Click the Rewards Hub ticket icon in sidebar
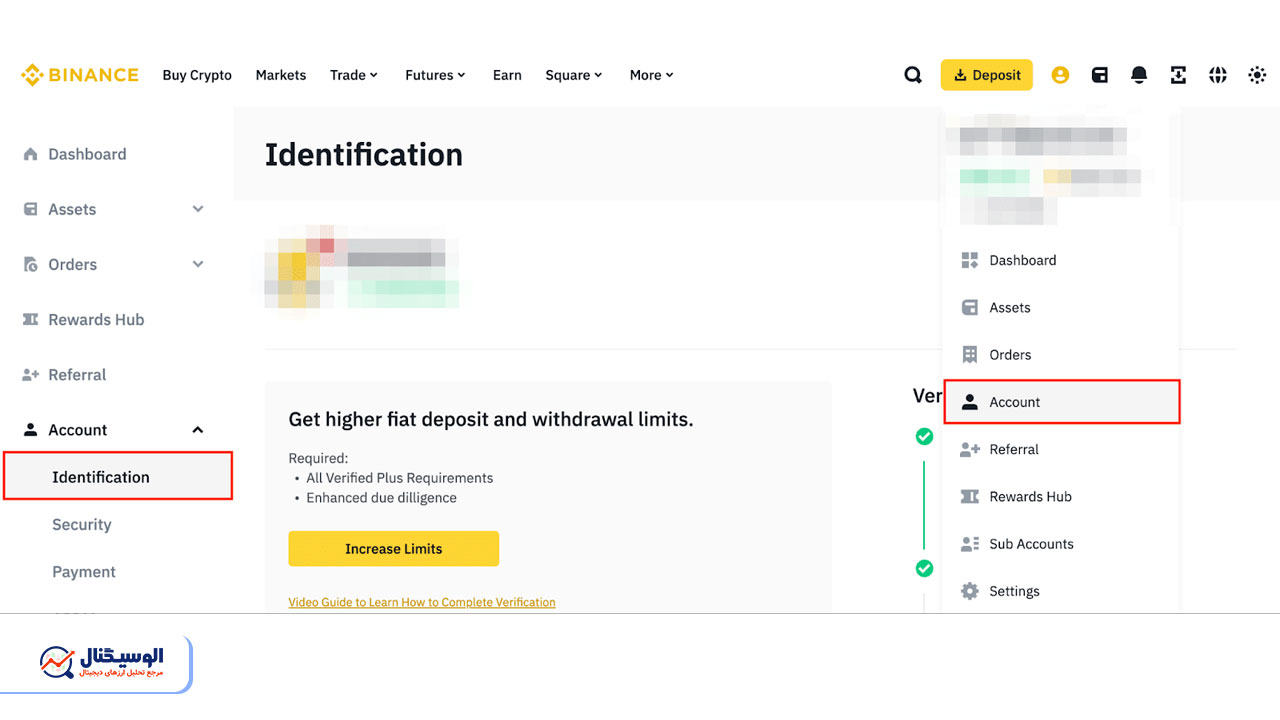This screenshot has width=1280, height=720. tap(30, 319)
